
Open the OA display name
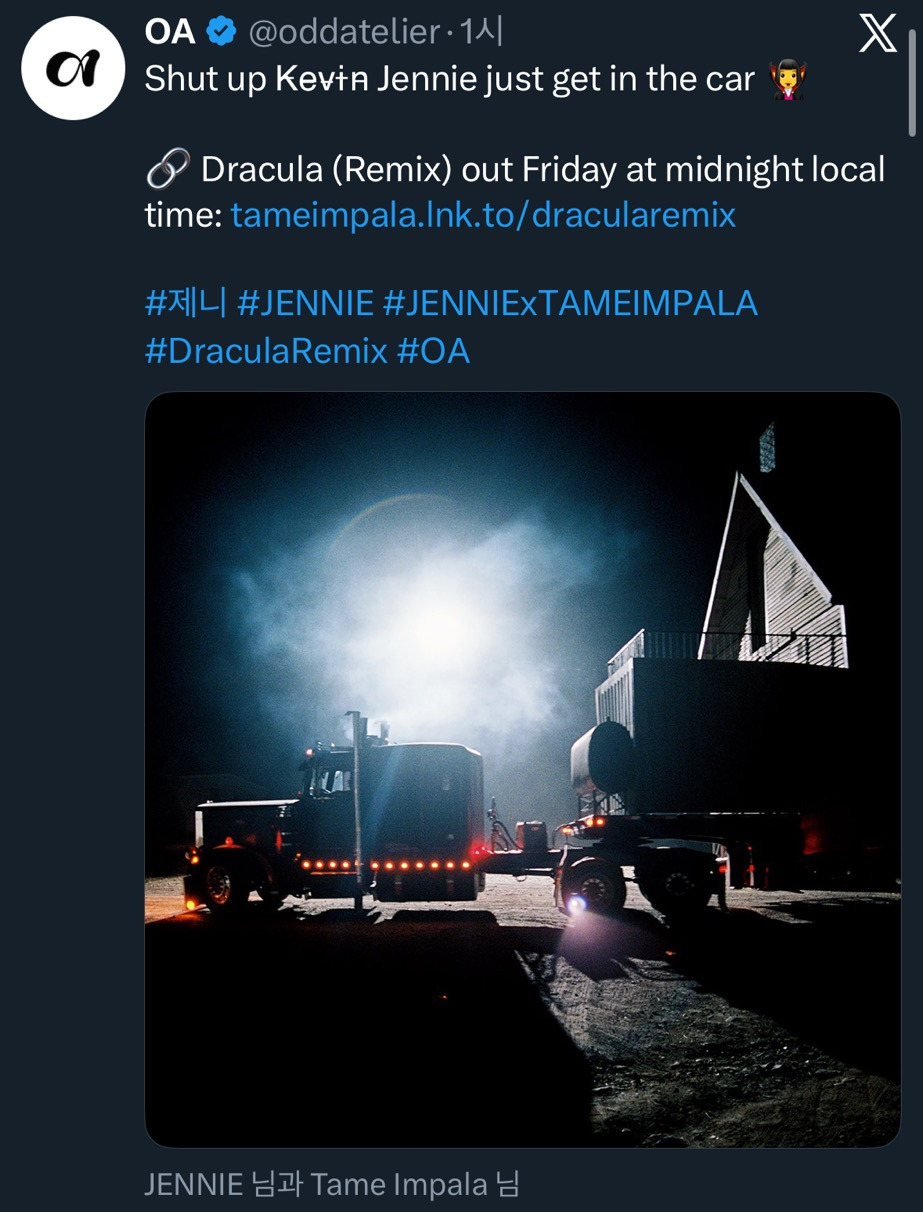[x=169, y=32]
